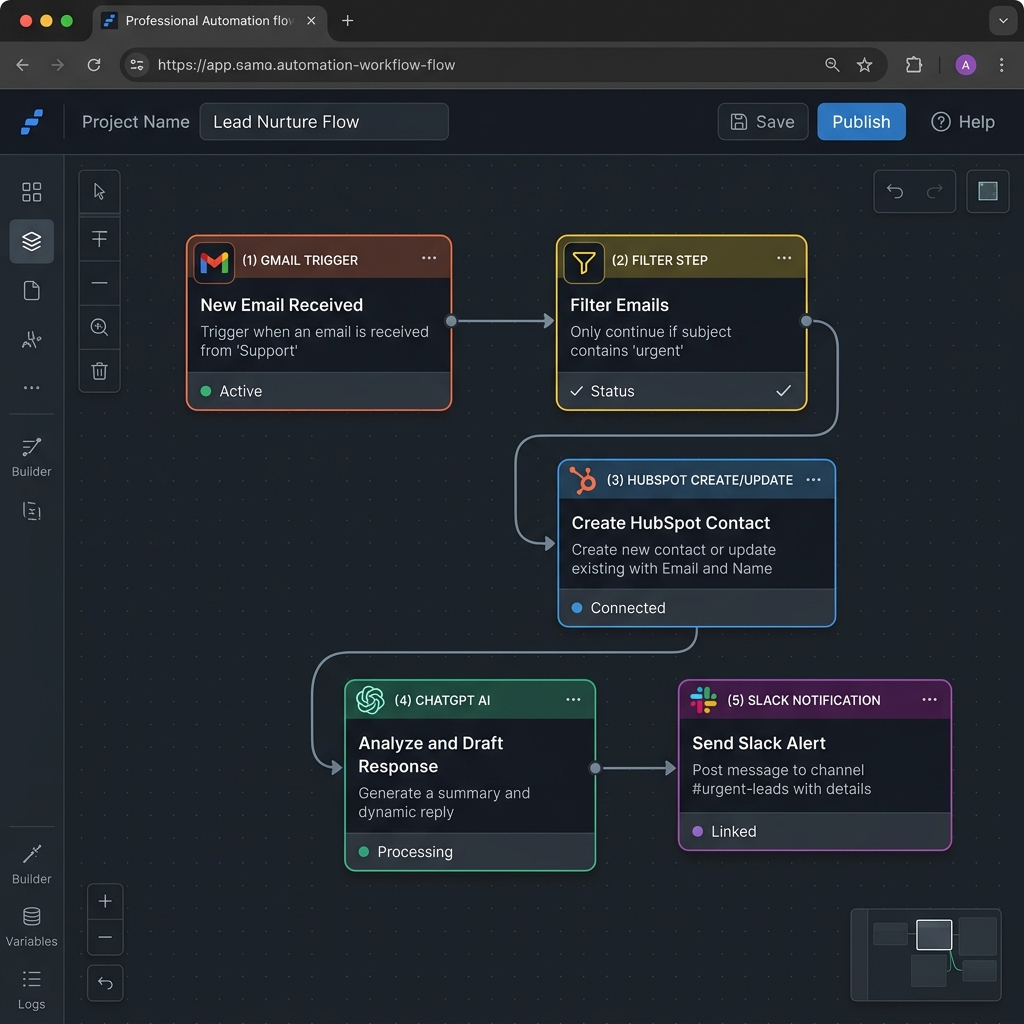
Task: Edit the Project Name field
Action: point(324,122)
